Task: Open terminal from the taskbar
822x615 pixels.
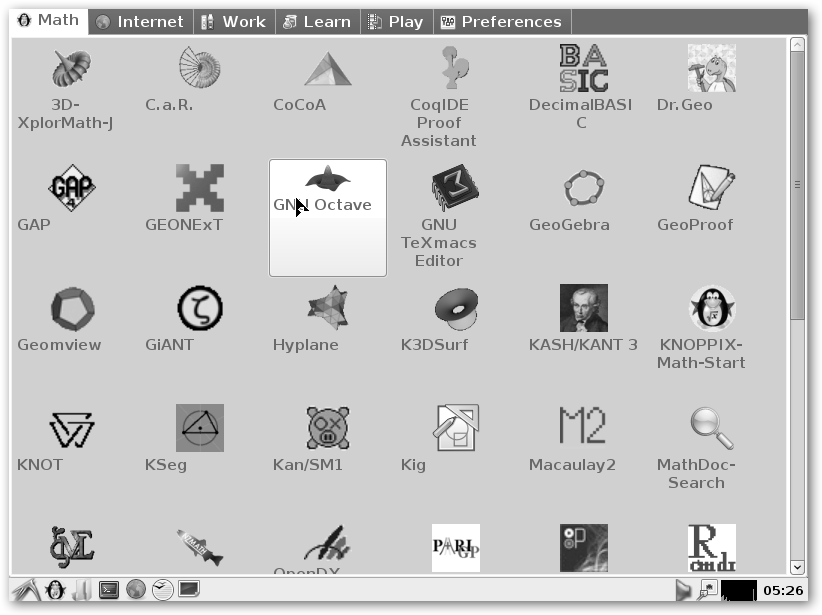Action: 109,590
